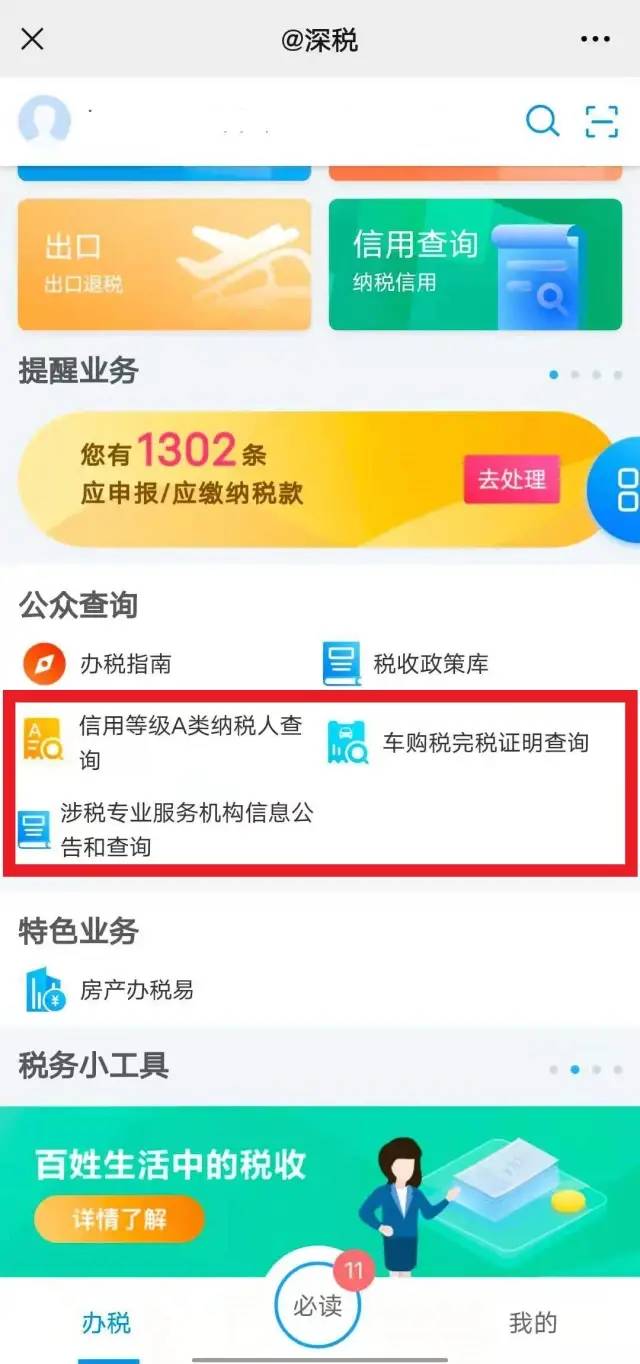Tap the 房产办税易 building icon
This screenshot has width=640, height=1364.
click(44, 990)
